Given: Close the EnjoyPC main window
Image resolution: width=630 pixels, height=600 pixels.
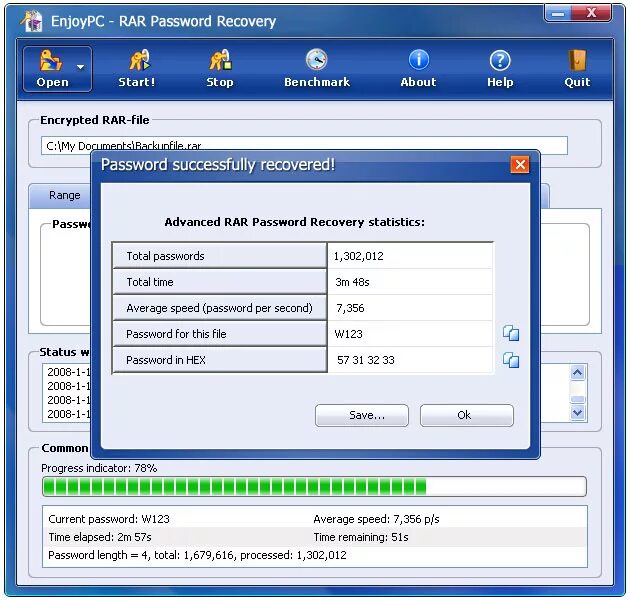Looking at the screenshot, I should click(591, 13).
